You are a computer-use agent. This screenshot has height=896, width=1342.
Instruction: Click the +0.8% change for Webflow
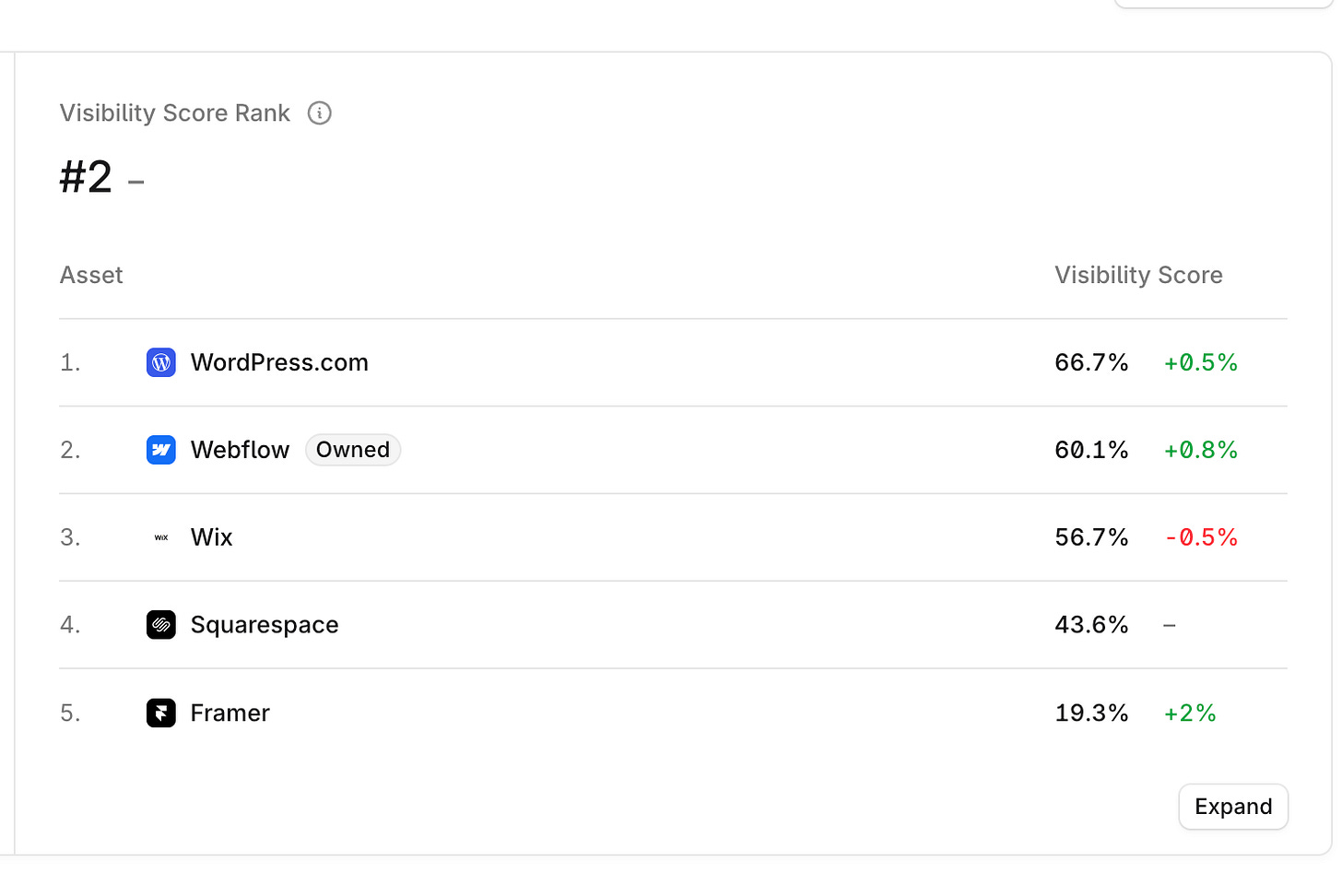(x=1200, y=450)
